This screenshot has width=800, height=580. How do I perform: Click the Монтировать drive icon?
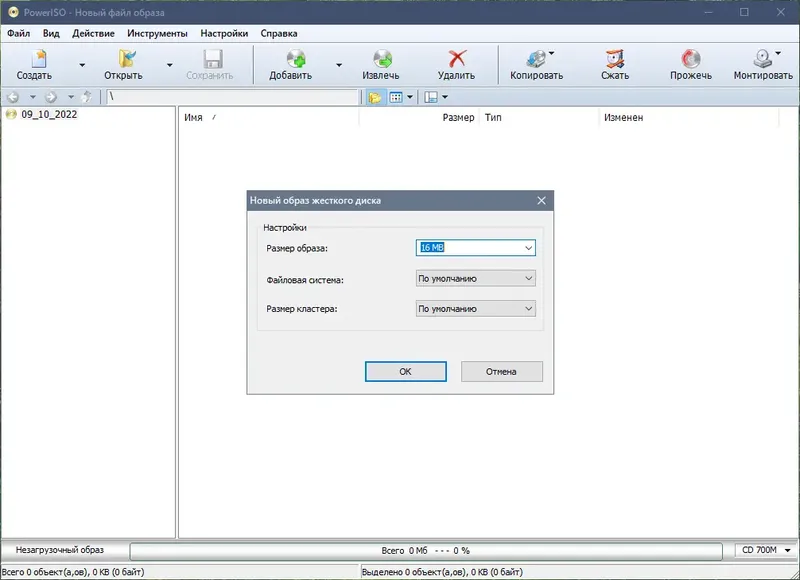tap(763, 59)
